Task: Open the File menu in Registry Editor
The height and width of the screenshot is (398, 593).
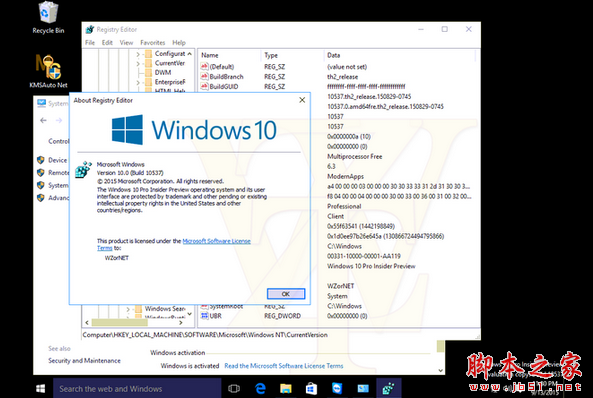Action: click(x=90, y=43)
